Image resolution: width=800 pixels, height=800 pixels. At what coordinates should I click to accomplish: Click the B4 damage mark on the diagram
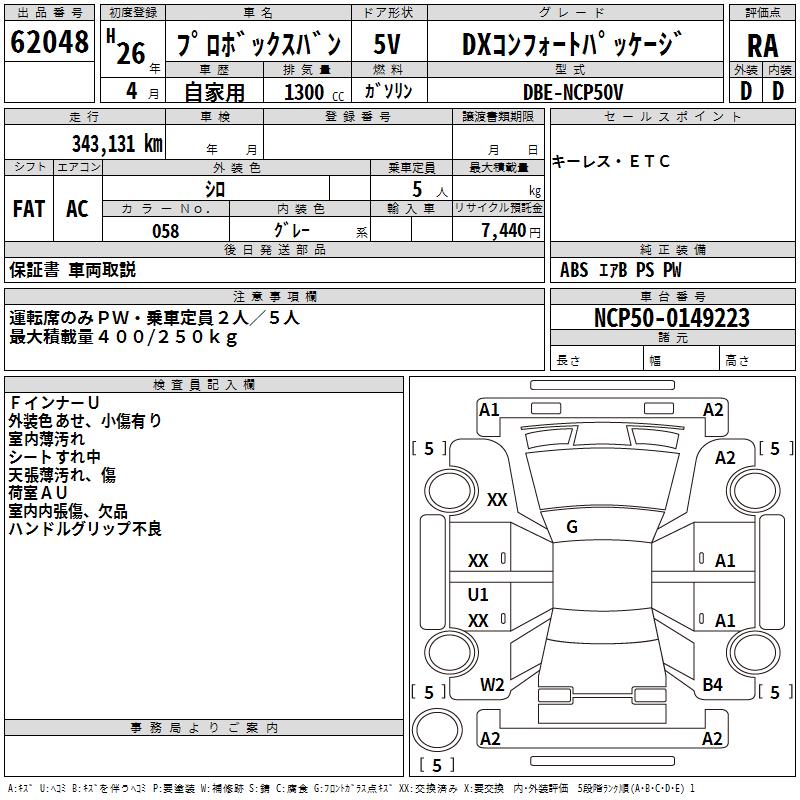pos(712,685)
